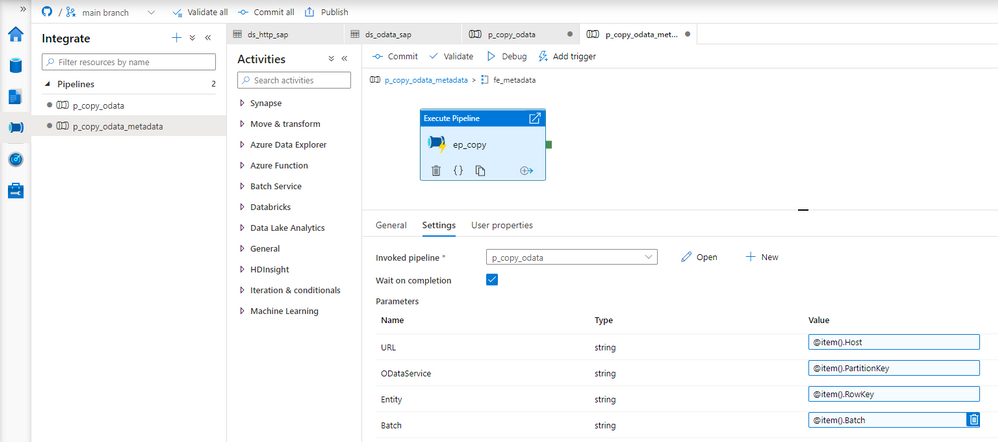Click Debug in pipeline toolbar

507,56
